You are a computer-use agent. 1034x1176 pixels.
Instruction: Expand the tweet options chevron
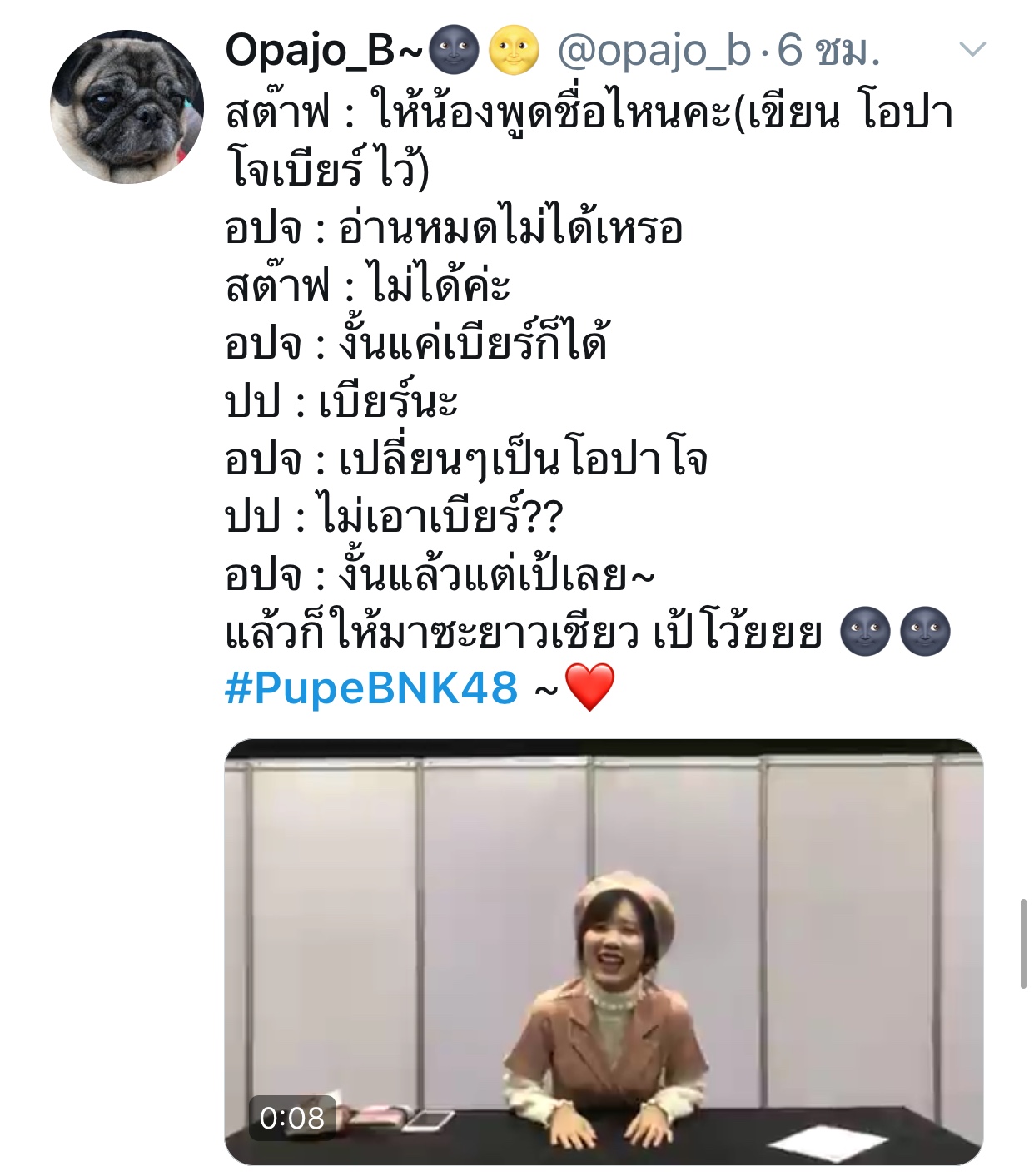tap(972, 50)
